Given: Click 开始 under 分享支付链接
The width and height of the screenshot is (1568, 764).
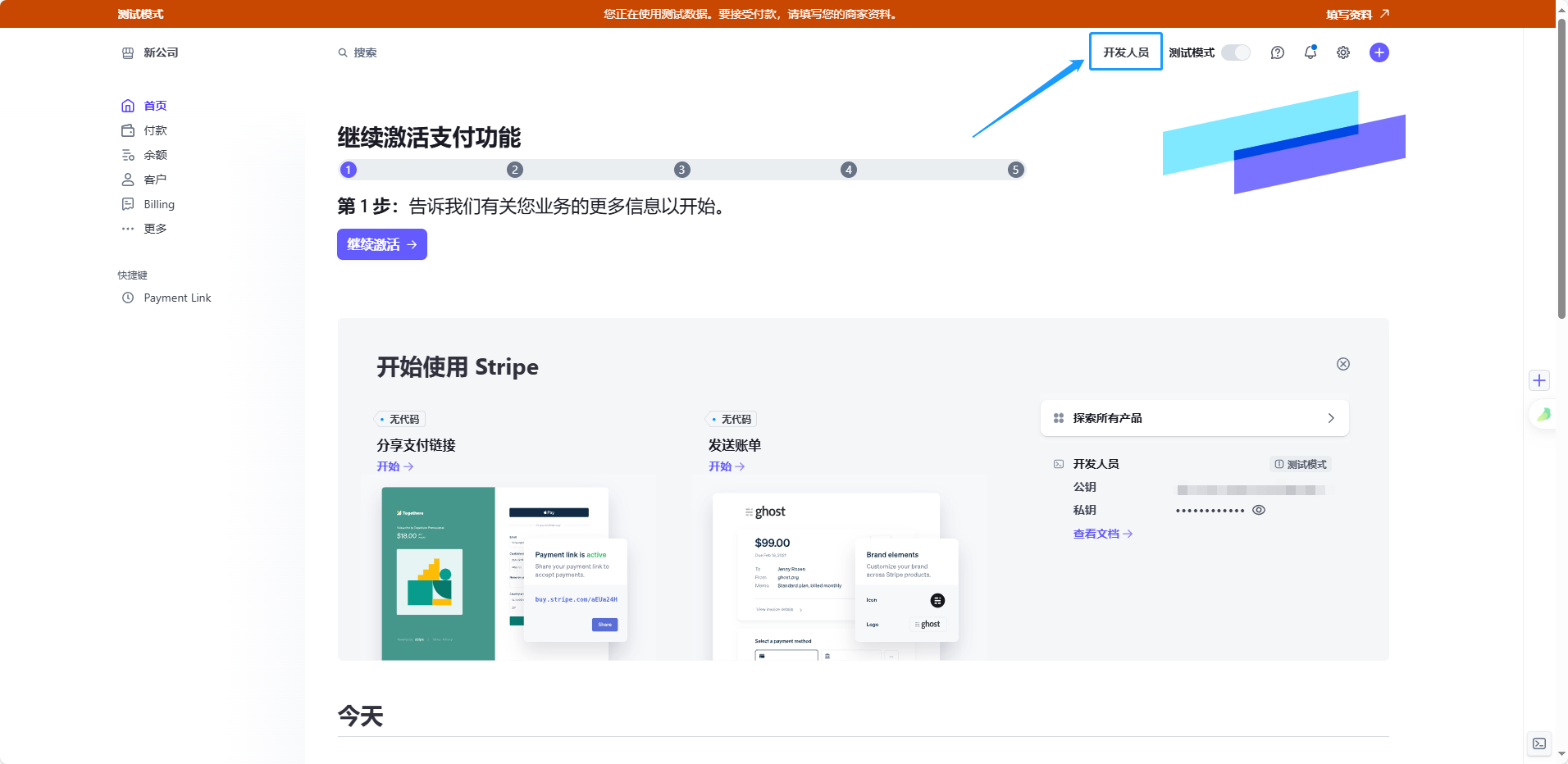Looking at the screenshot, I should tap(395, 466).
